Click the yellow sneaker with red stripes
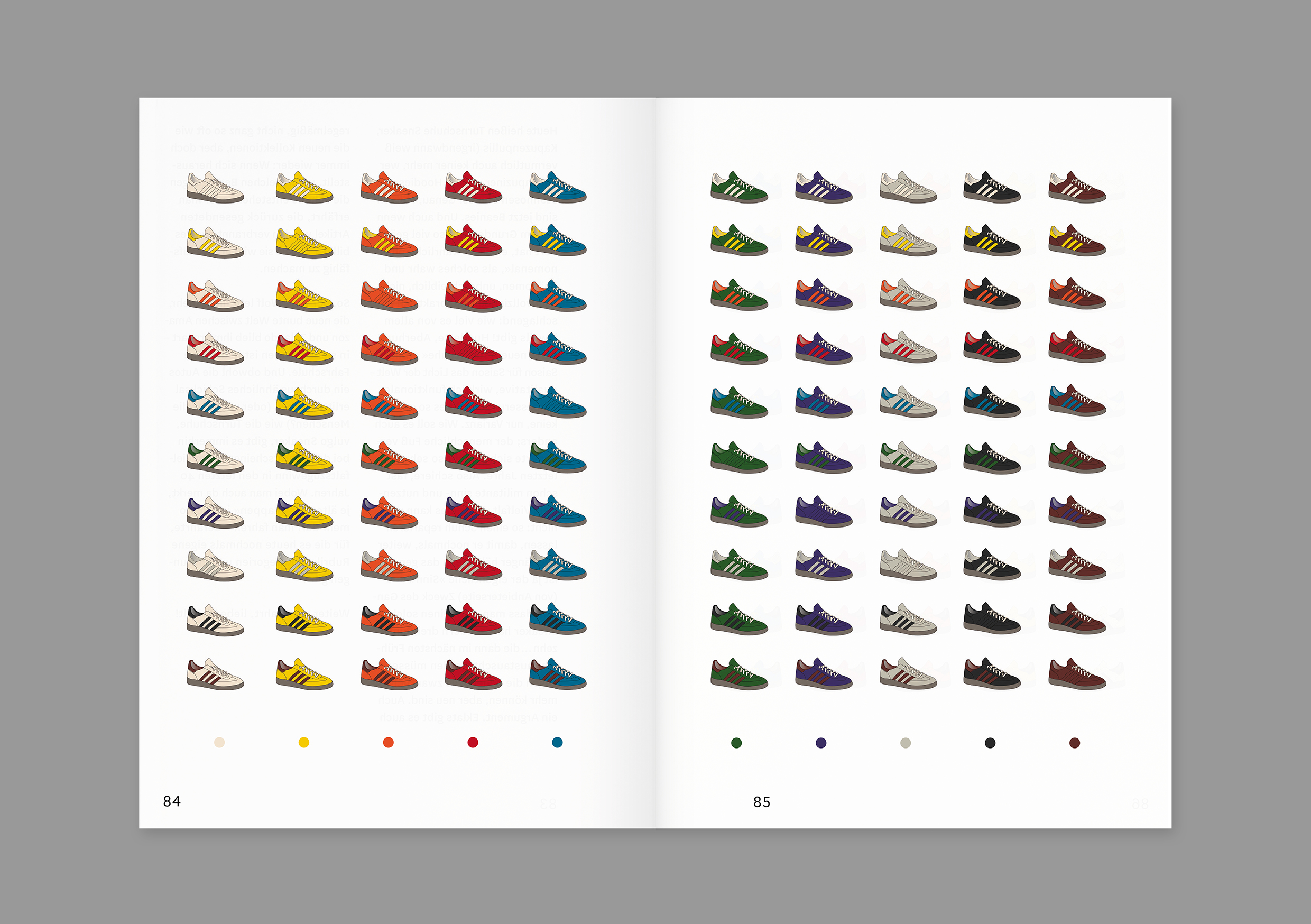The height and width of the screenshot is (924, 1311). pyautogui.click(x=304, y=349)
